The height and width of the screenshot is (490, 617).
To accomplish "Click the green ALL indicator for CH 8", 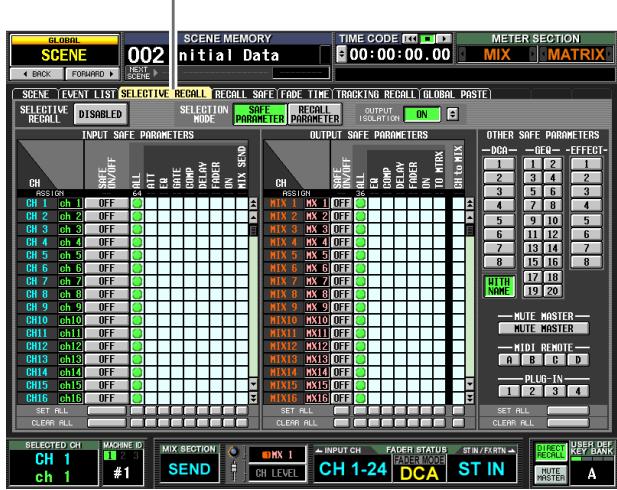I will pyautogui.click(x=137, y=294).
